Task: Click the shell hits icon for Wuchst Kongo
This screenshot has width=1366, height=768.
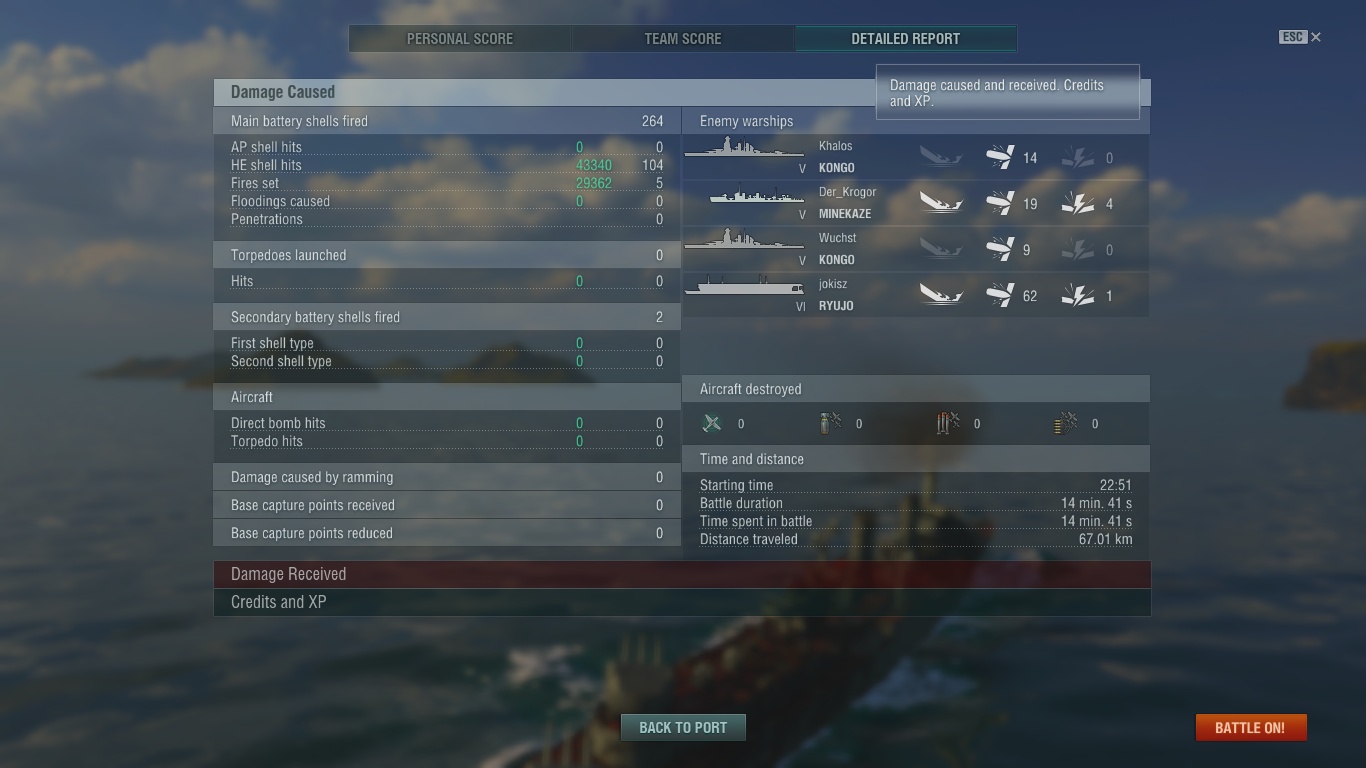Action: (1000, 249)
